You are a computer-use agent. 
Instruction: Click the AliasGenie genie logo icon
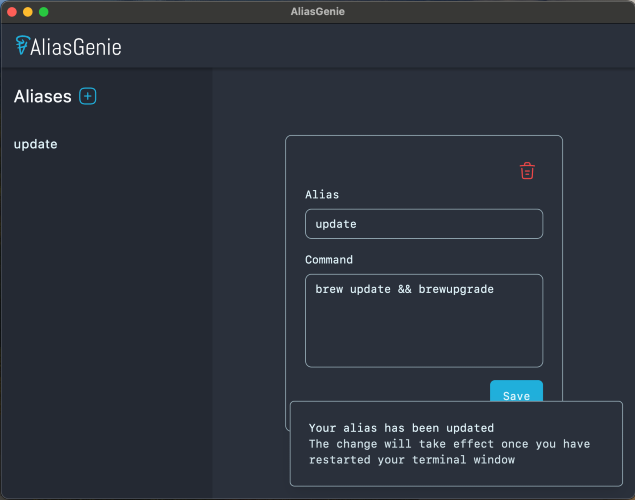click(22, 45)
